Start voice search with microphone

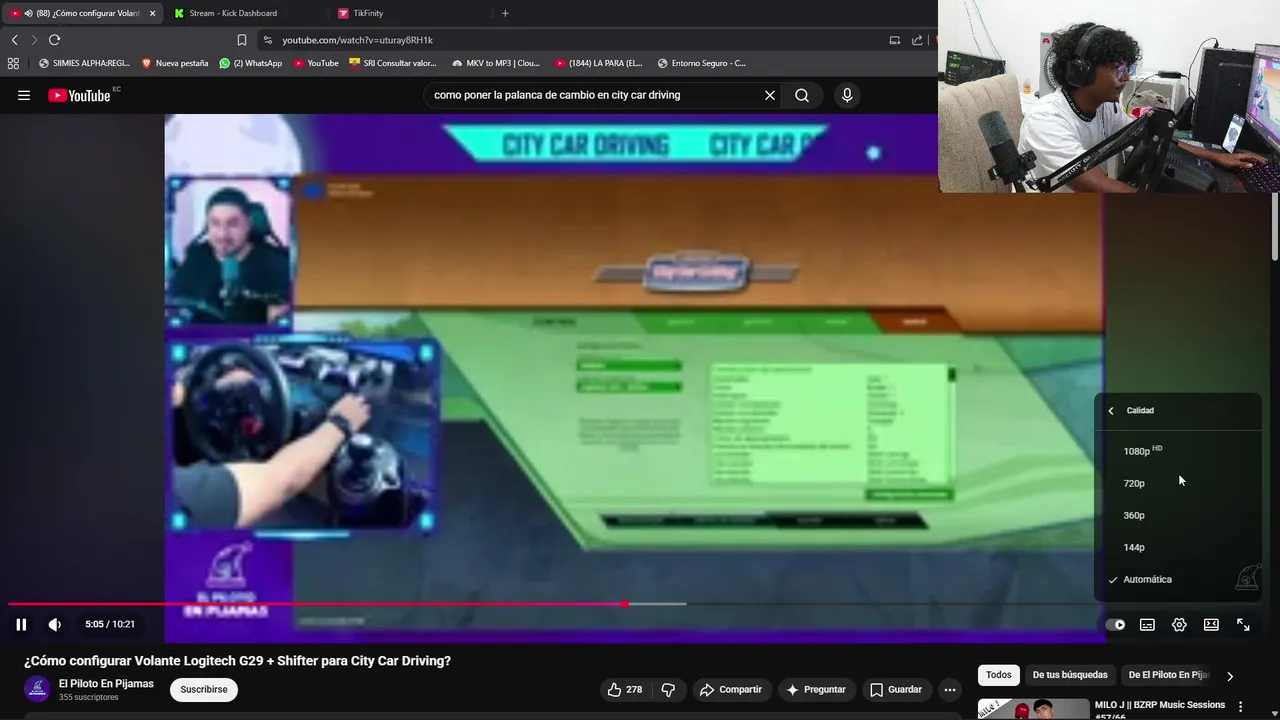(847, 95)
